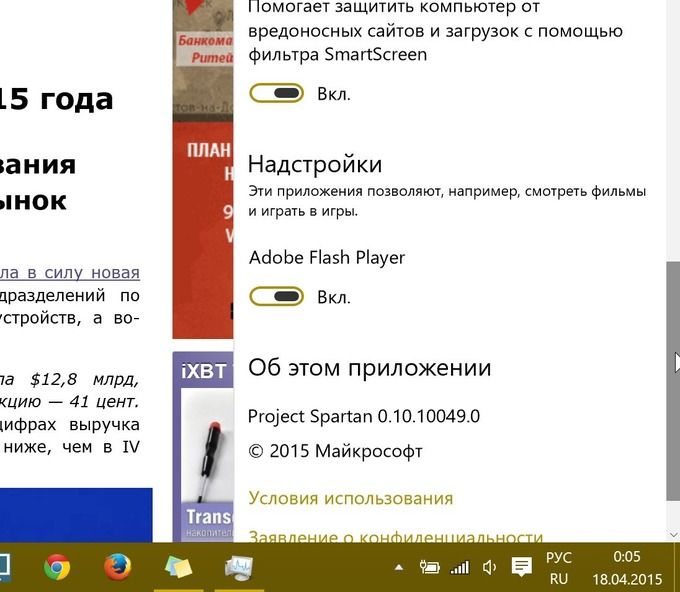Click the red ПЛАН advertisement banner
The width and height of the screenshot is (680, 592).
pyautogui.click(x=203, y=230)
